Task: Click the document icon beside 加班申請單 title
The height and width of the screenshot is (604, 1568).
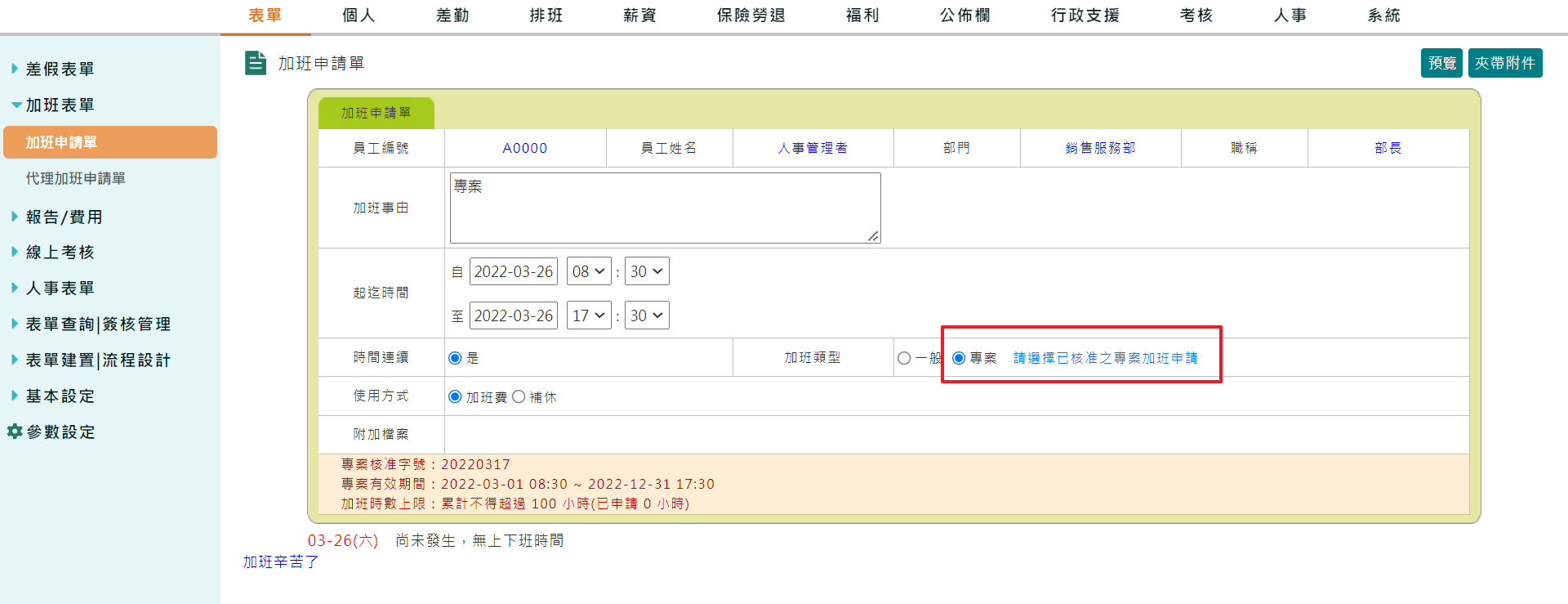Action: [256, 63]
